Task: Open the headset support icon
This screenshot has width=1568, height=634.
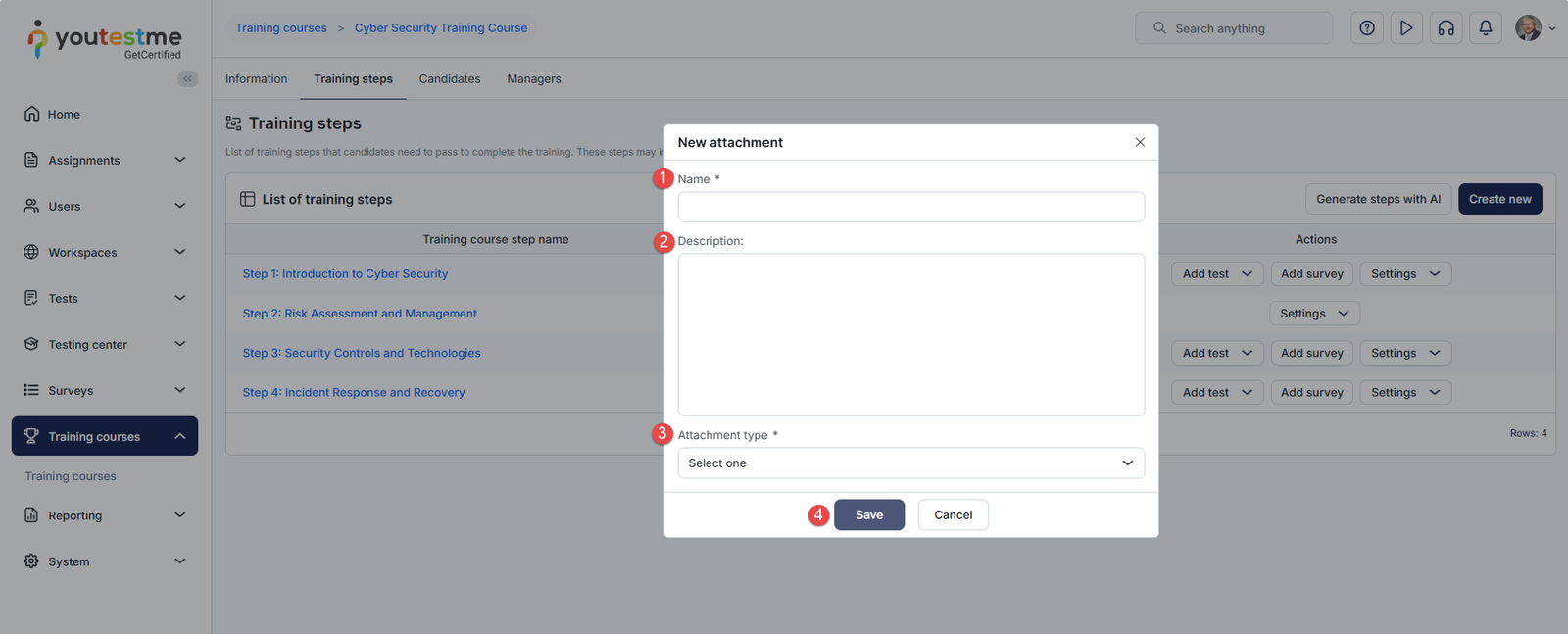Action: tap(1445, 28)
